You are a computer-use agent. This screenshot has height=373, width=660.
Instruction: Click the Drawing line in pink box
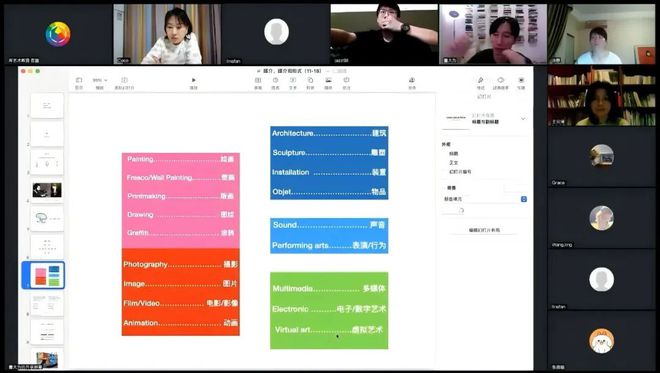[x=181, y=215]
